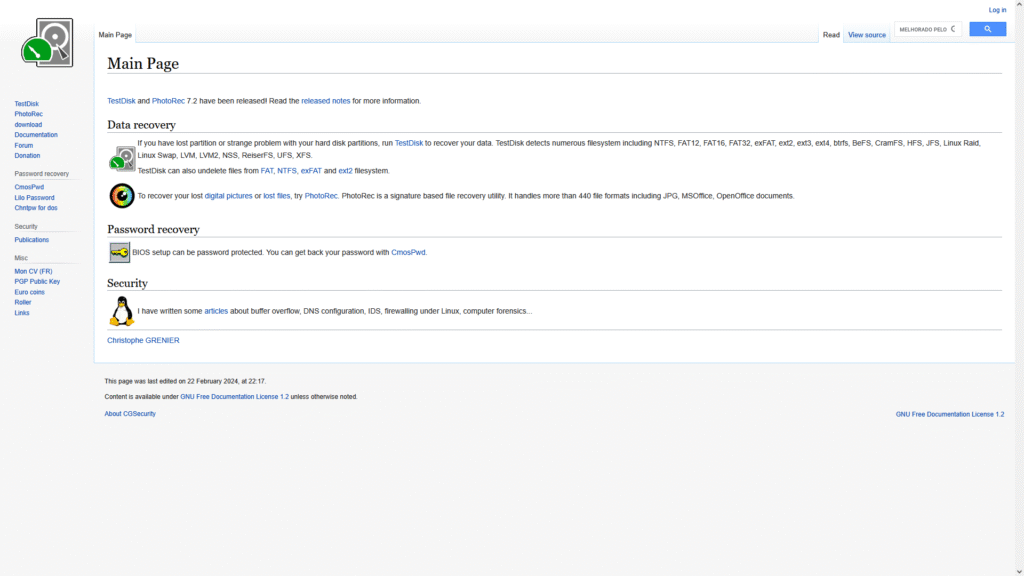Click the PhotoRec colorful eye icon
Image resolution: width=1024 pixels, height=576 pixels.
tap(122, 196)
